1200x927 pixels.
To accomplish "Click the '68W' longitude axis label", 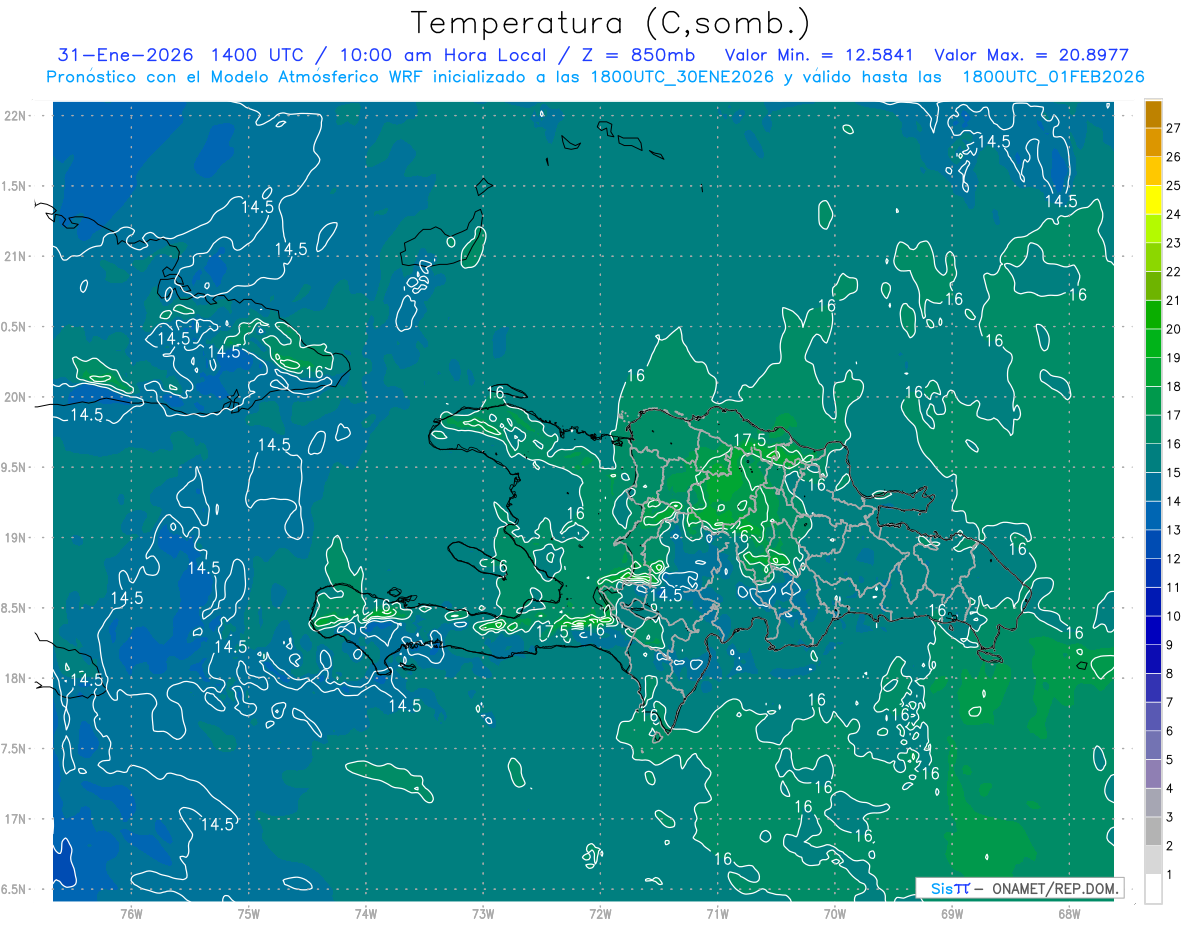I will tap(1069, 913).
